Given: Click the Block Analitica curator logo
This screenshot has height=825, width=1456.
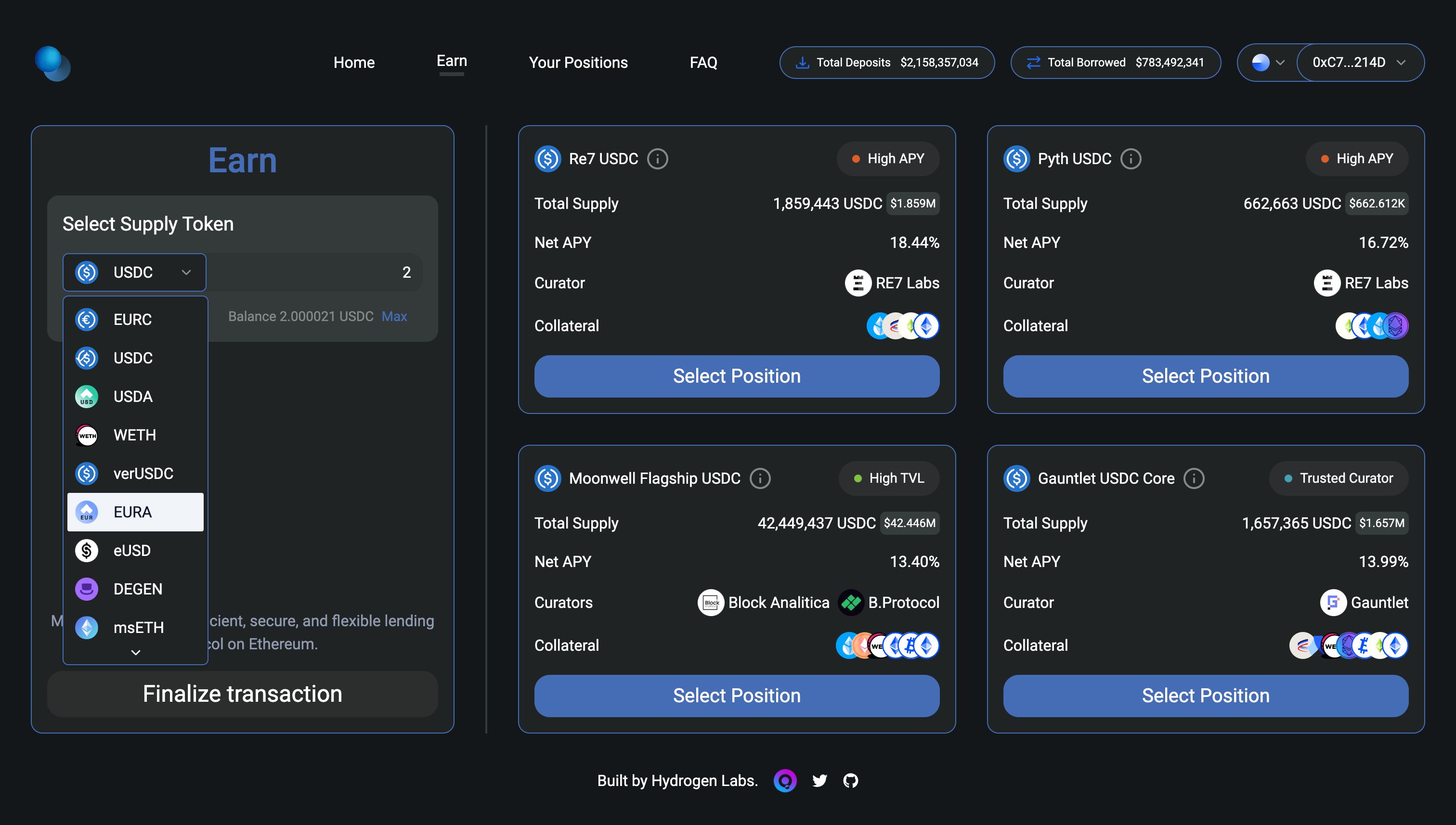Looking at the screenshot, I should (x=711, y=602).
